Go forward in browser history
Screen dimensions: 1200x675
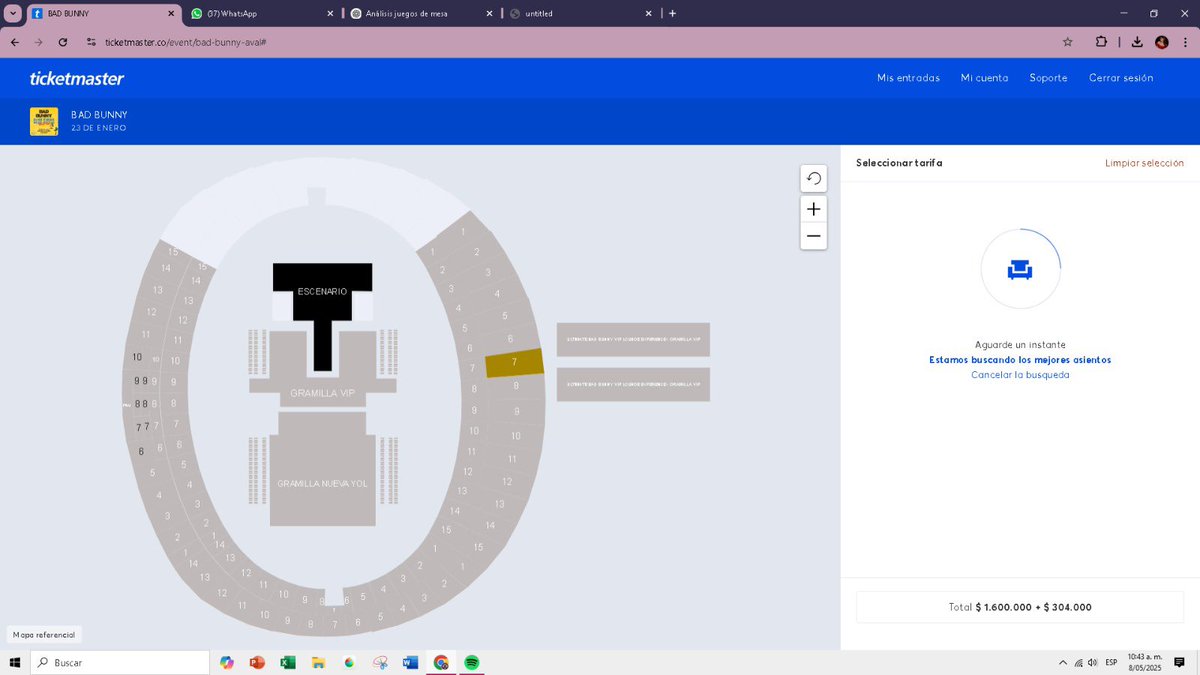[38, 42]
